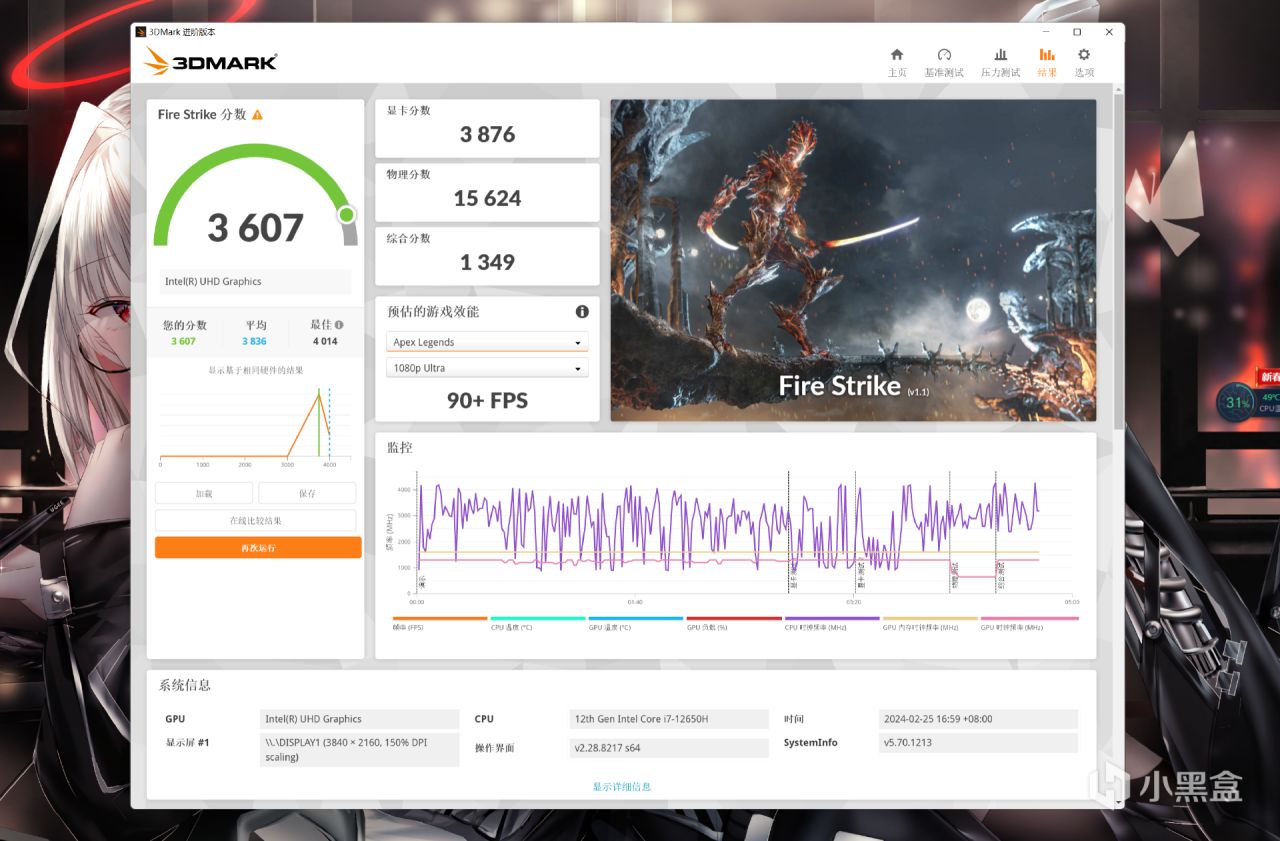Click the 90+ FPS estimate
The width and height of the screenshot is (1280, 841).
(x=487, y=401)
